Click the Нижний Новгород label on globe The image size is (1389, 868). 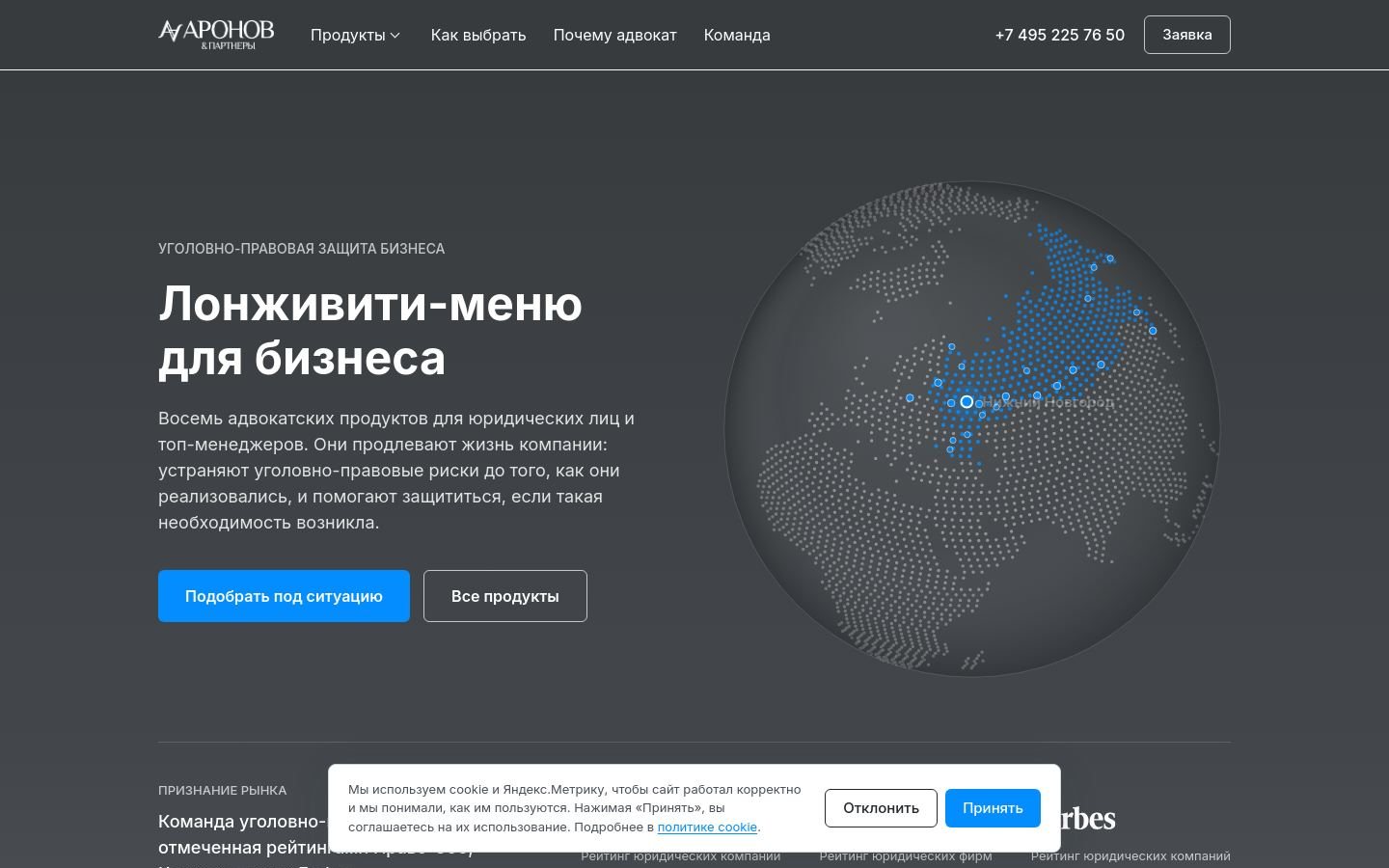click(x=1048, y=401)
